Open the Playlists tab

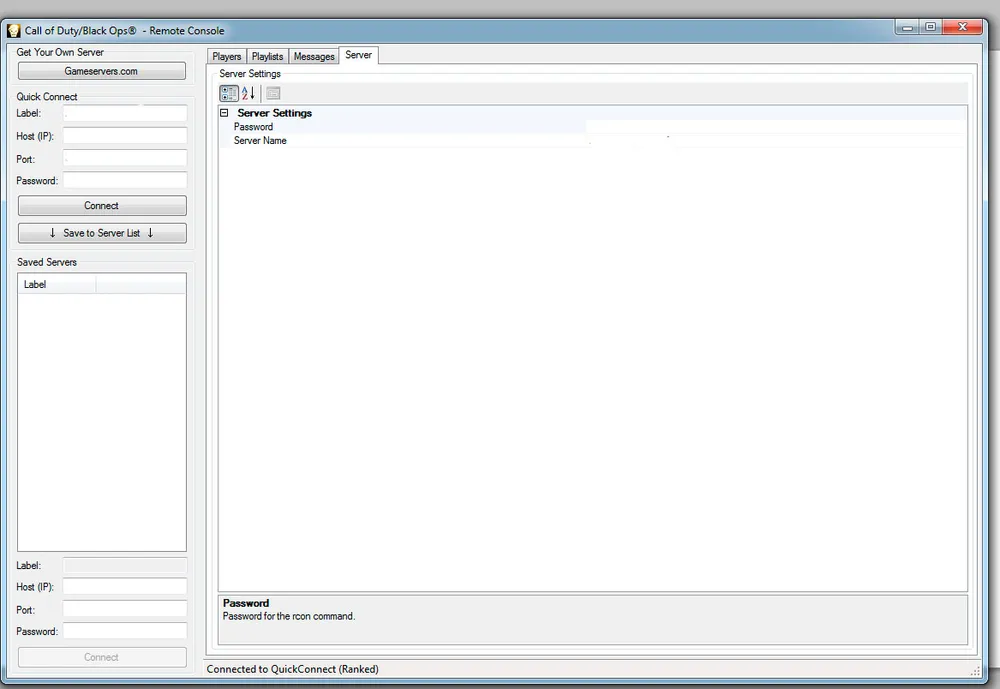(x=267, y=56)
